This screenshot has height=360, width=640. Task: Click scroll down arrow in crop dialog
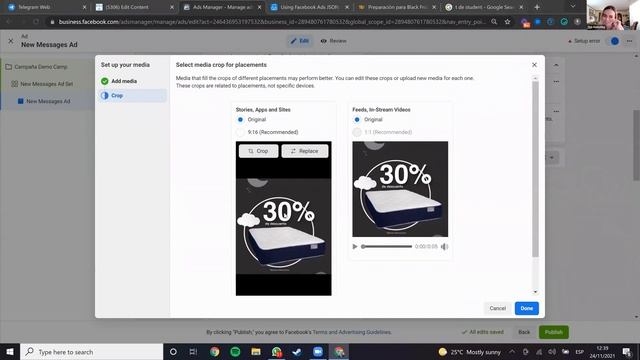pos(535,292)
